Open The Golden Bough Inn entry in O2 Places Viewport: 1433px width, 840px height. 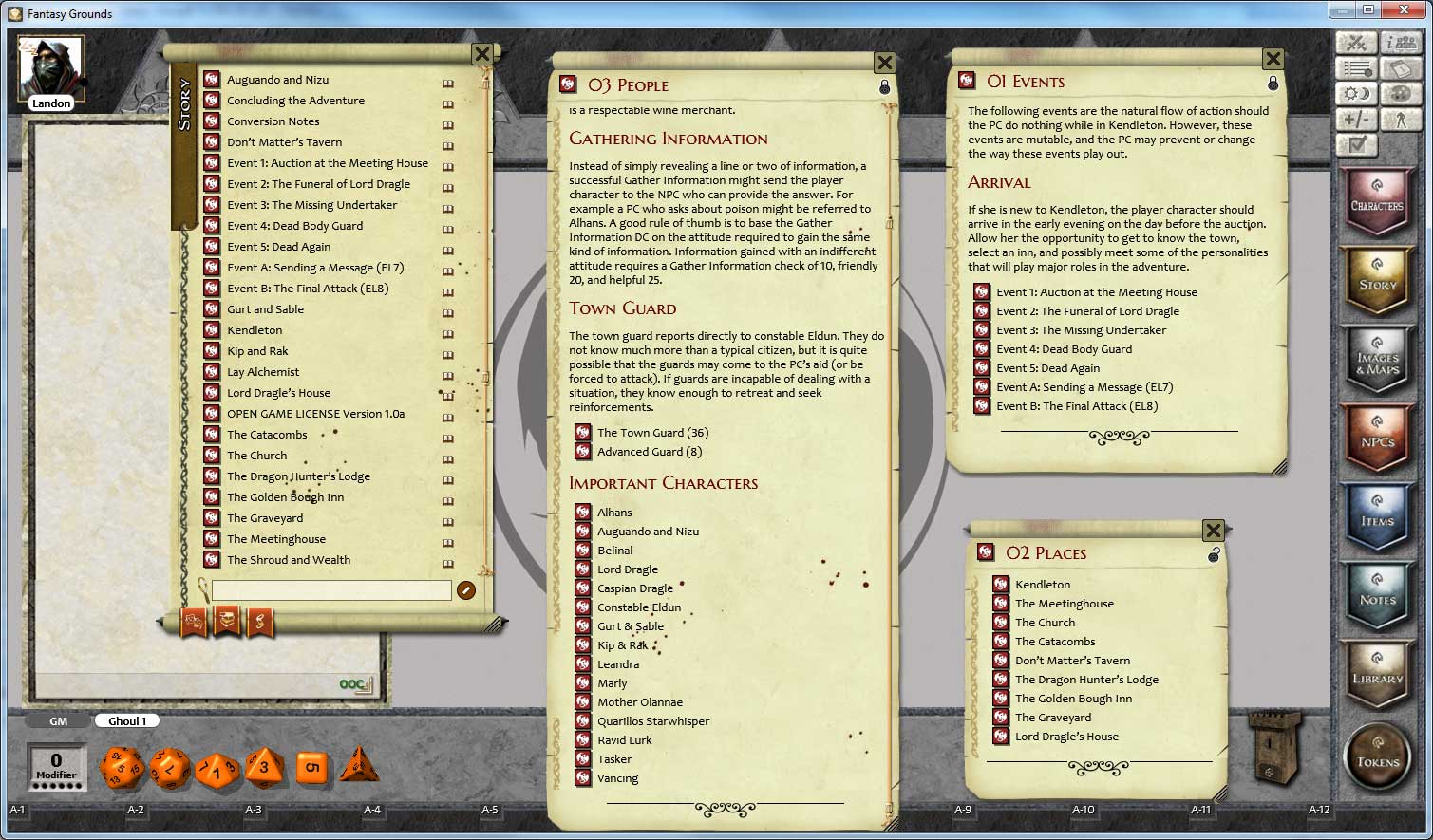click(x=1074, y=698)
